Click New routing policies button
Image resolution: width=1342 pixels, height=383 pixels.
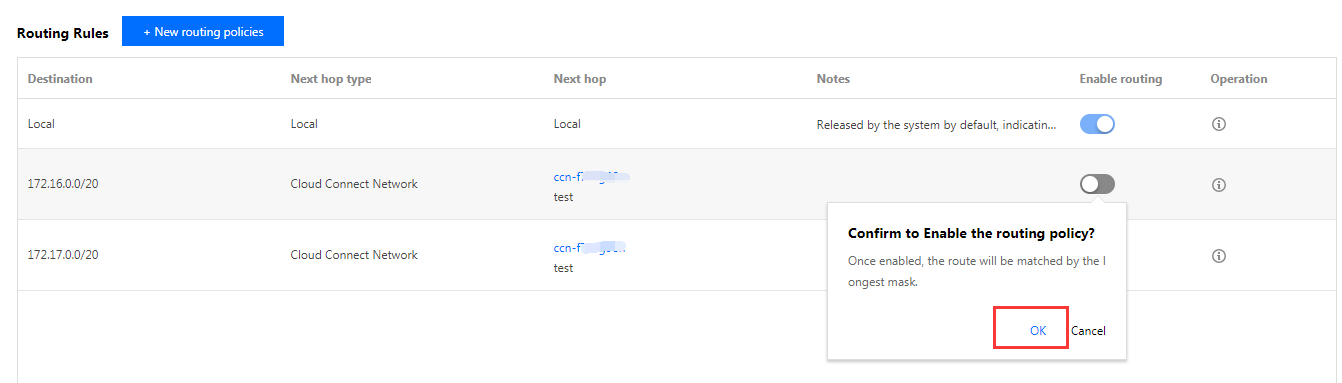pos(203,31)
